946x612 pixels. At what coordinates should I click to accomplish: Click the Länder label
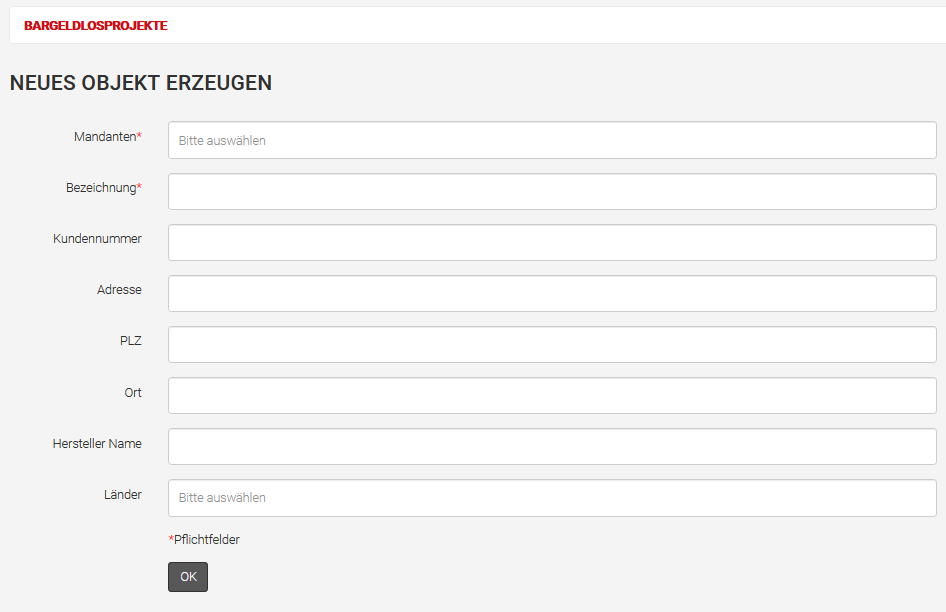pyautogui.click(x=122, y=495)
